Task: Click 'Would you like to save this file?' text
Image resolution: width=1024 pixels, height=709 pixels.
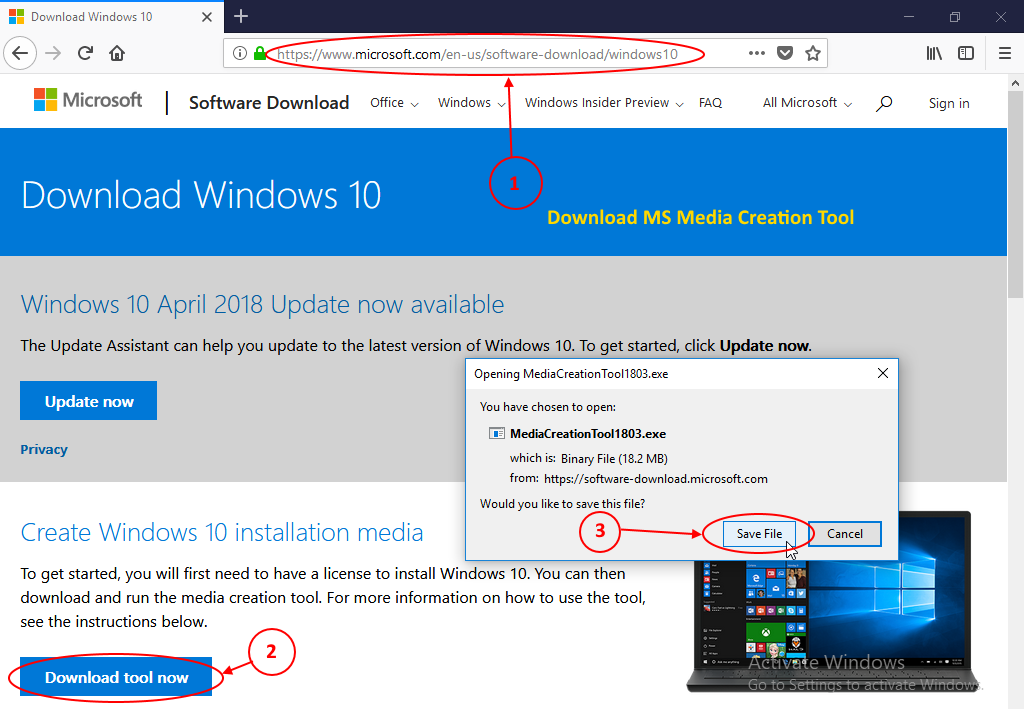Action: [562, 503]
